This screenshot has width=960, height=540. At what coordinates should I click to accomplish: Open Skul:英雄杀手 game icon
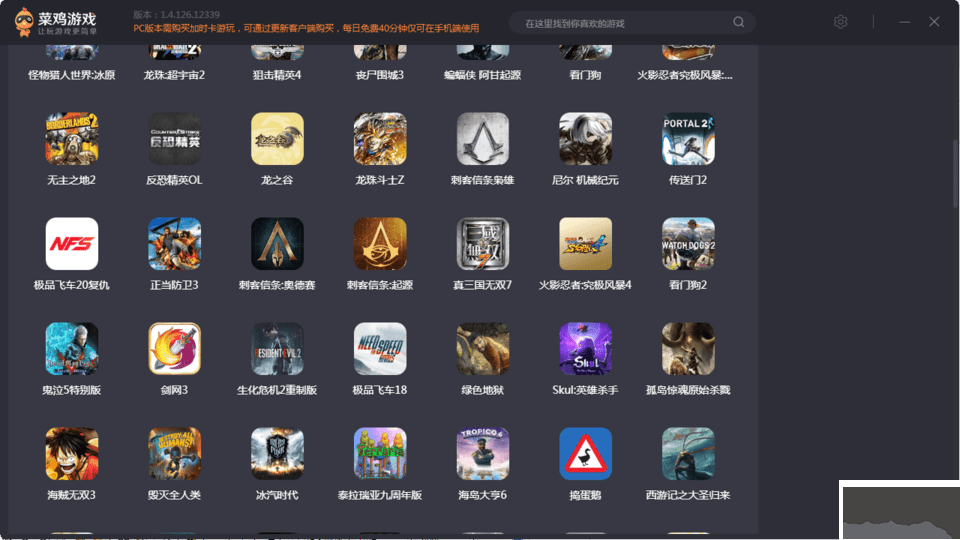coord(585,348)
